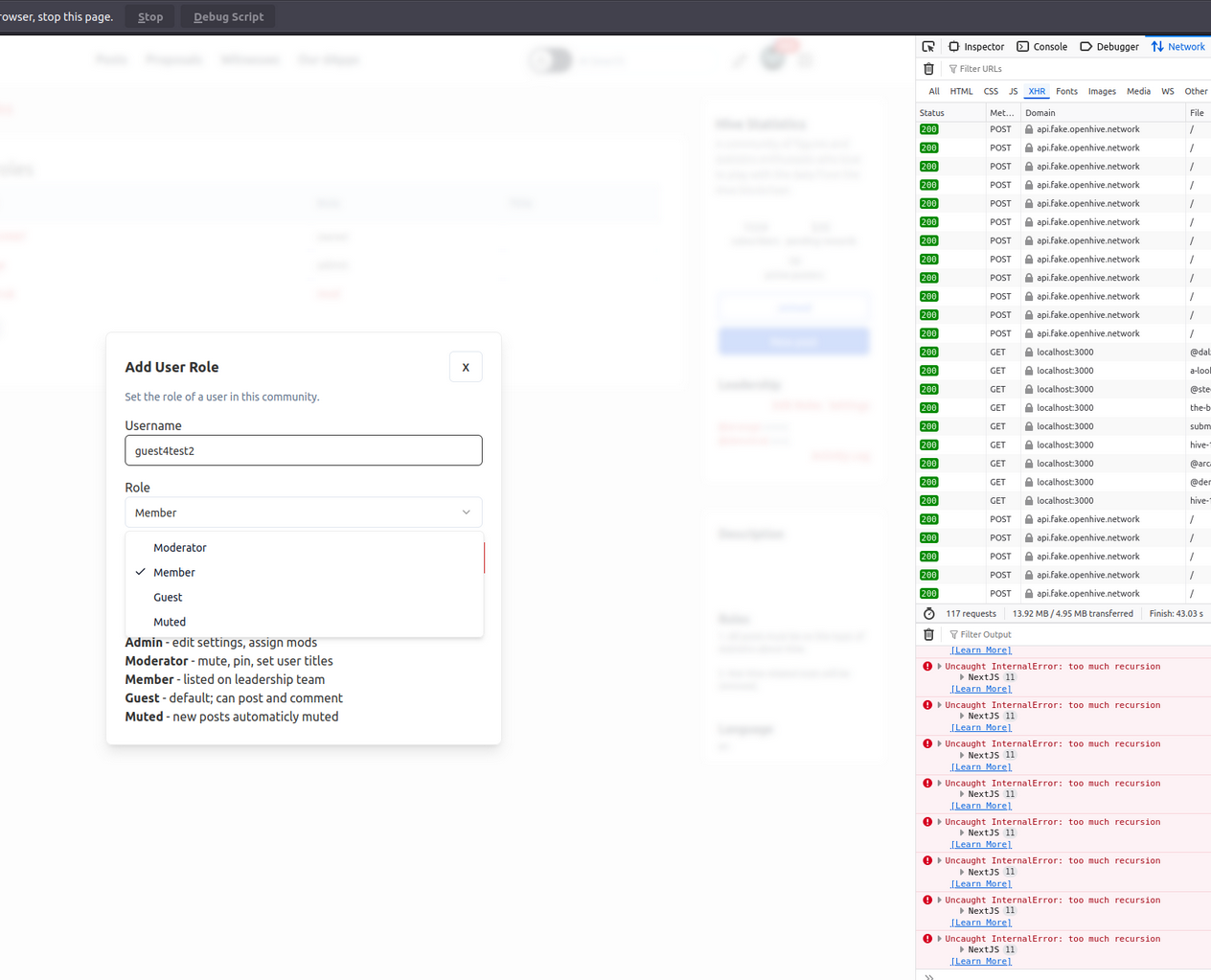Switch to the Console panel

click(x=1041, y=46)
